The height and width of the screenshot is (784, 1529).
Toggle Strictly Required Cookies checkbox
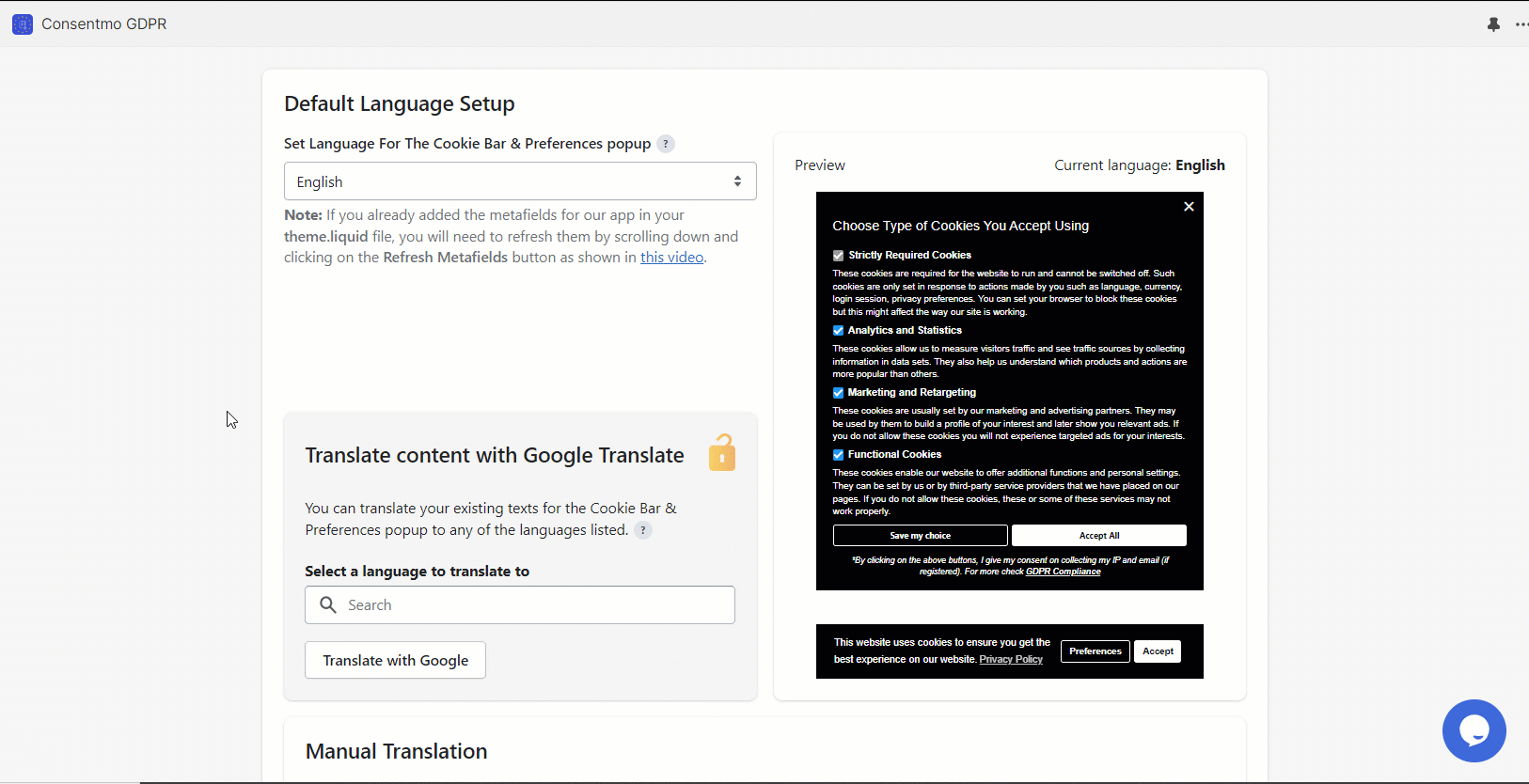838,256
